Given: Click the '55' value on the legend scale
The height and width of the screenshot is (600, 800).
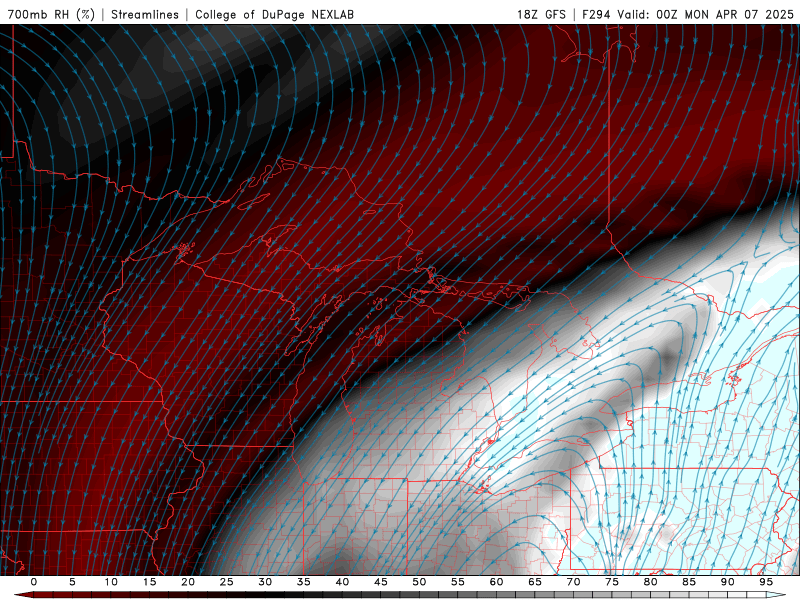Looking at the screenshot, I should point(458,582).
